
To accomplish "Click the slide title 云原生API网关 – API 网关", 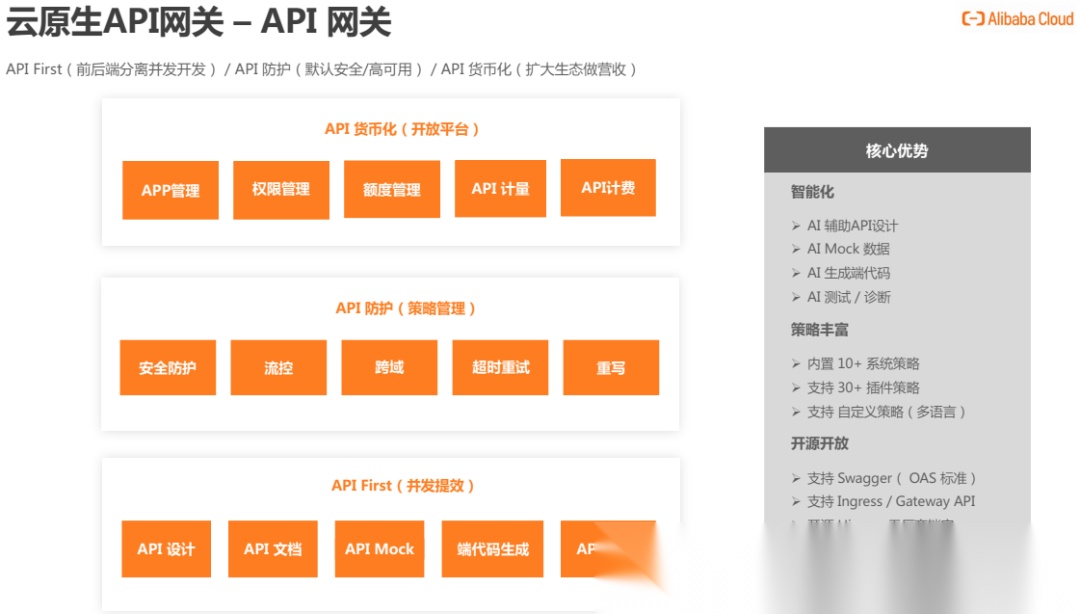I will pyautogui.click(x=198, y=21).
